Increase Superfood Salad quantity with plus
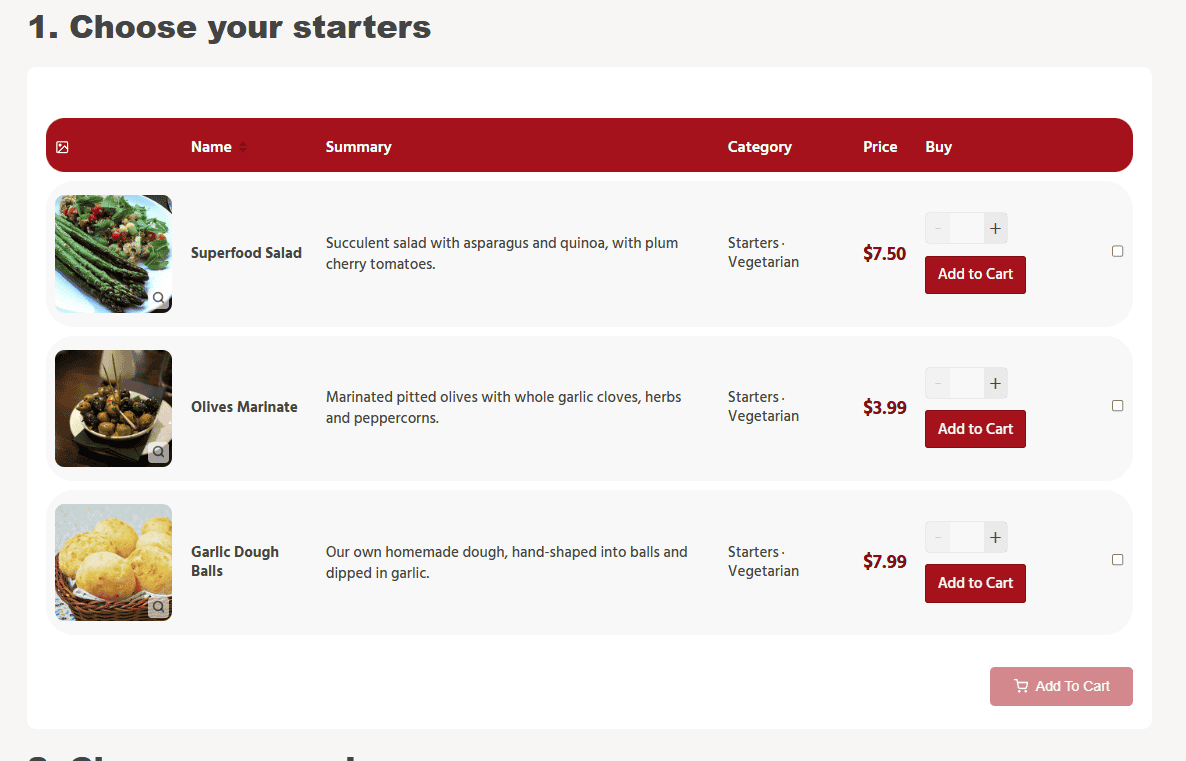 (995, 229)
